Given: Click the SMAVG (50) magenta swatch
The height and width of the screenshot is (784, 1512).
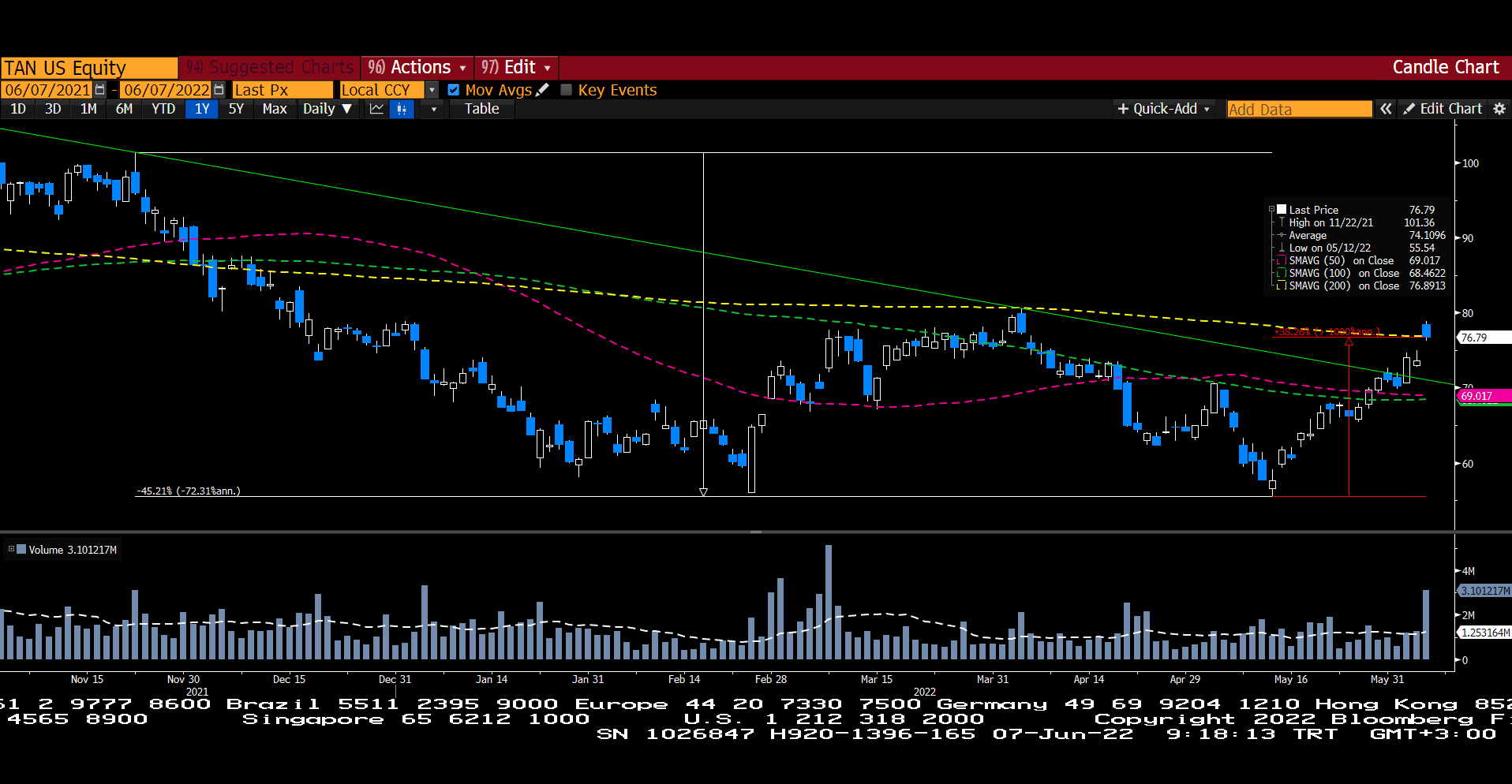Looking at the screenshot, I should [1282, 260].
